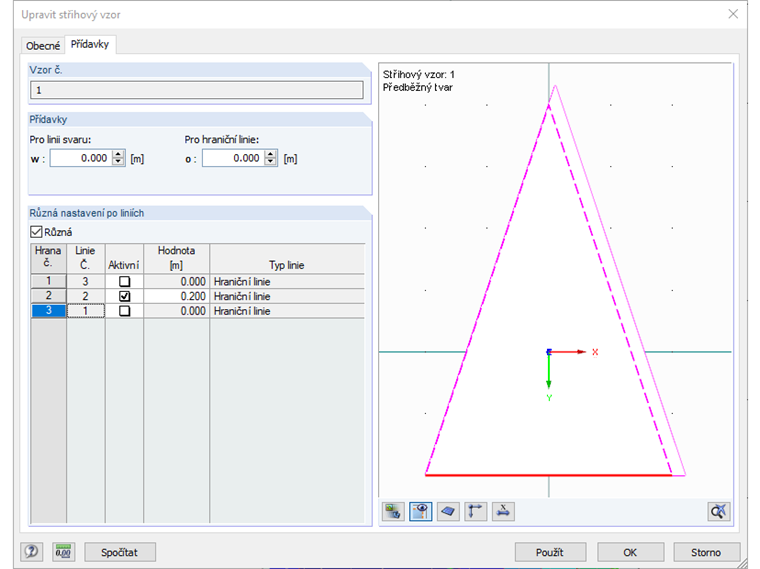Toggle the eye view-mode icon under the preview
Screen dimensions: 760x569
(421, 511)
